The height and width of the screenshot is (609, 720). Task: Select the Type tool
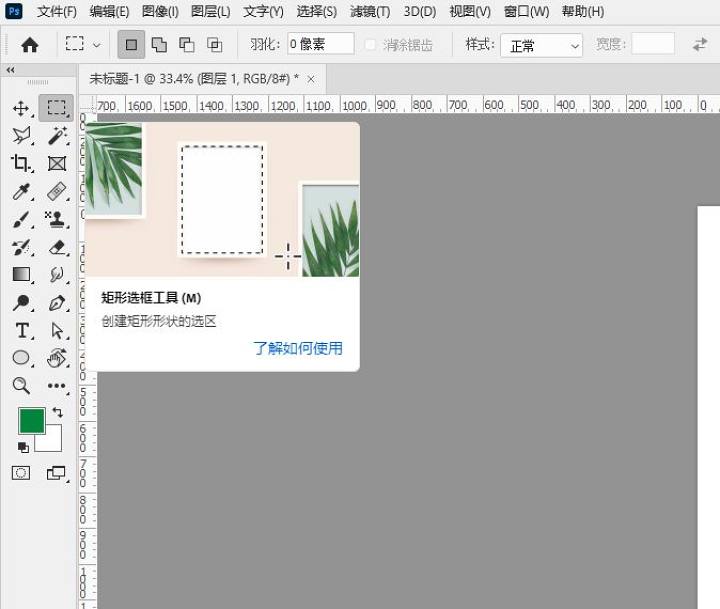(22, 331)
